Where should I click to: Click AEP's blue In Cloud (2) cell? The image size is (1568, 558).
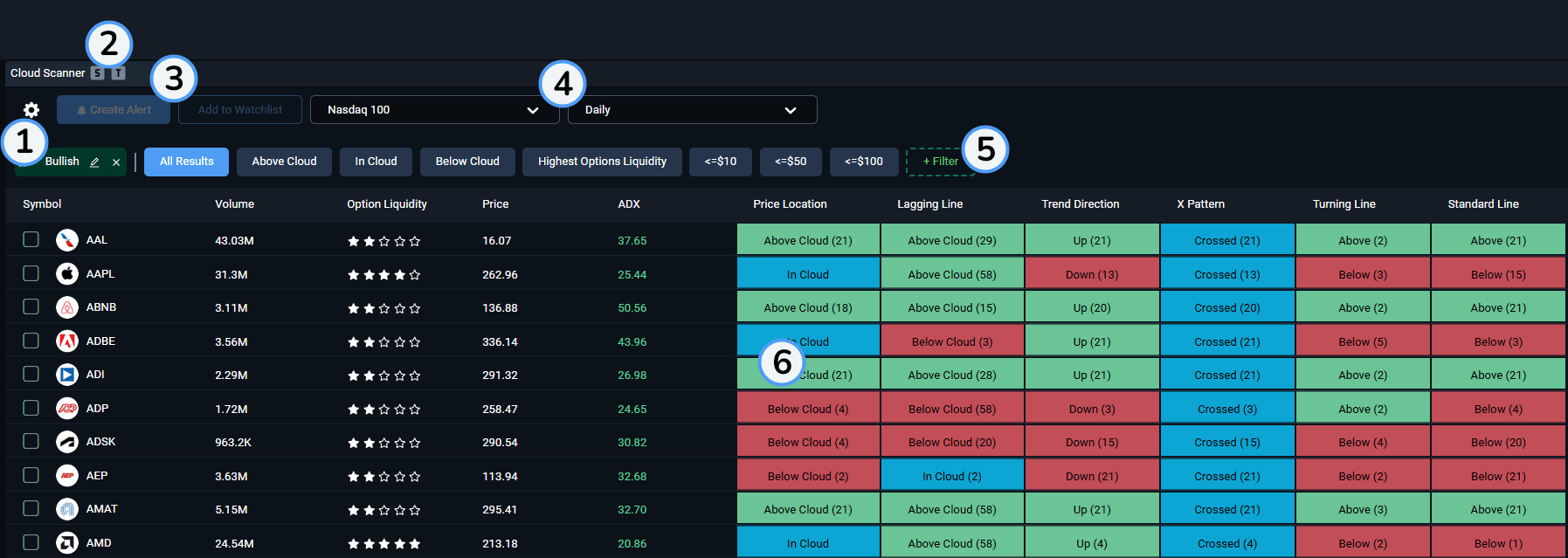952,476
